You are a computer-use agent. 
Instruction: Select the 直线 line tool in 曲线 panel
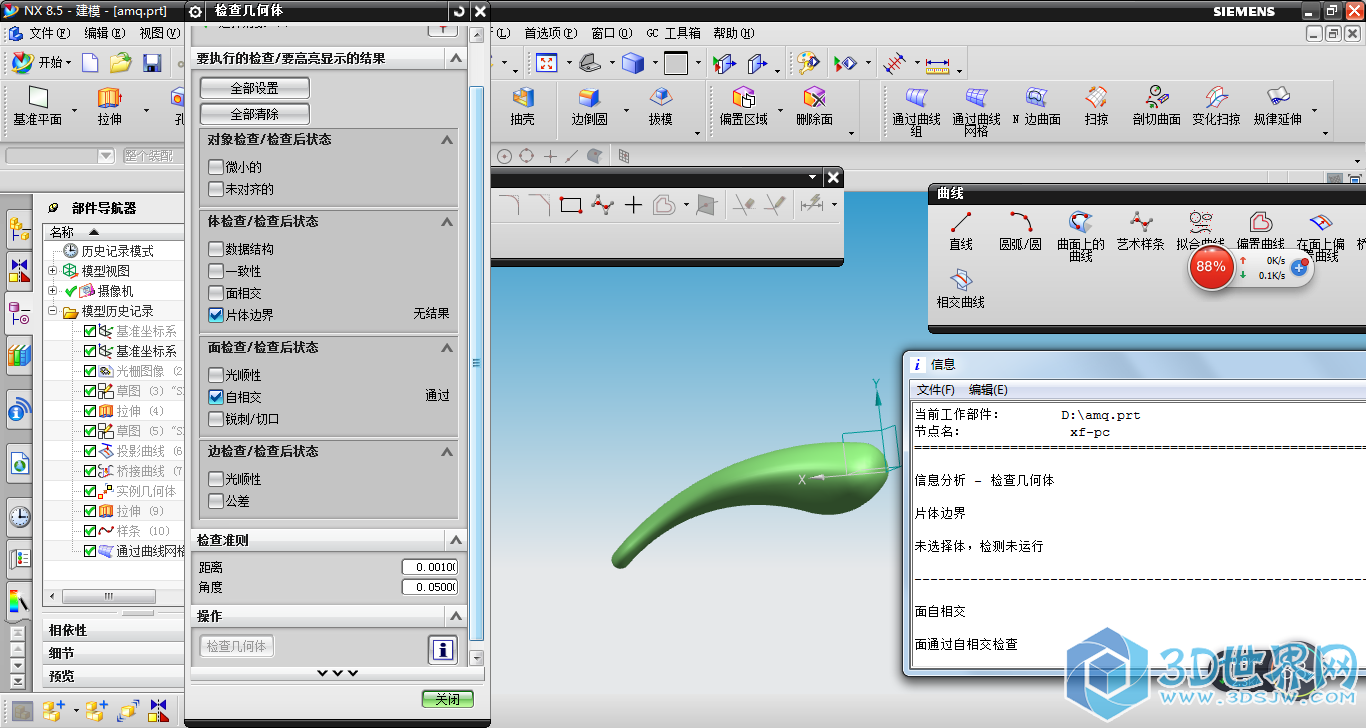(961, 230)
